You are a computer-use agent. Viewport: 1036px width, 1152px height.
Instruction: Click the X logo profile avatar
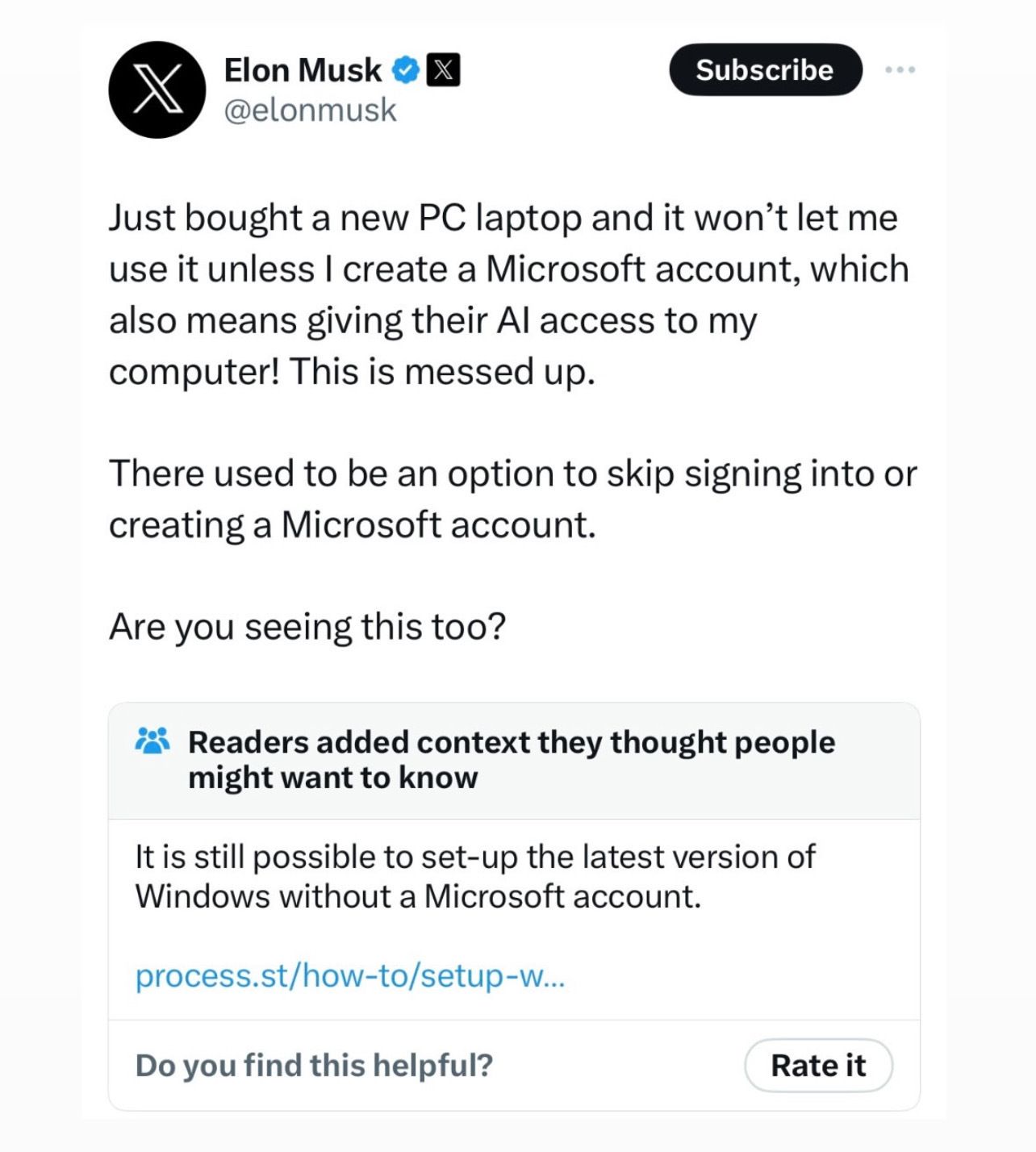point(157,90)
